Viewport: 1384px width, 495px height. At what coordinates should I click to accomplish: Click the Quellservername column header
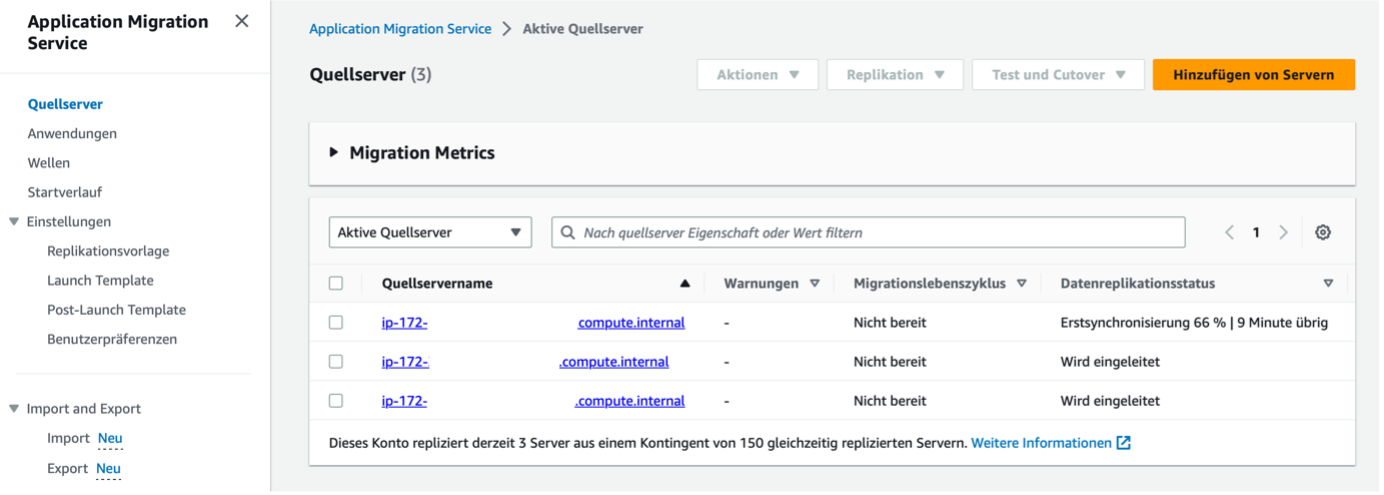click(x=437, y=283)
